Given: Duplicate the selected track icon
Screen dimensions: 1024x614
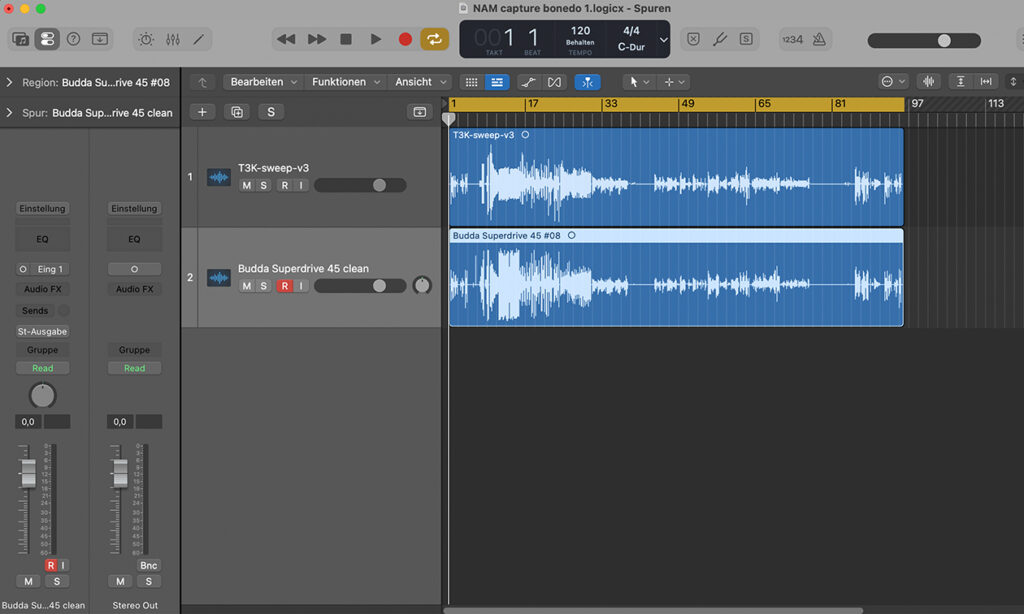Looking at the screenshot, I should click(236, 112).
